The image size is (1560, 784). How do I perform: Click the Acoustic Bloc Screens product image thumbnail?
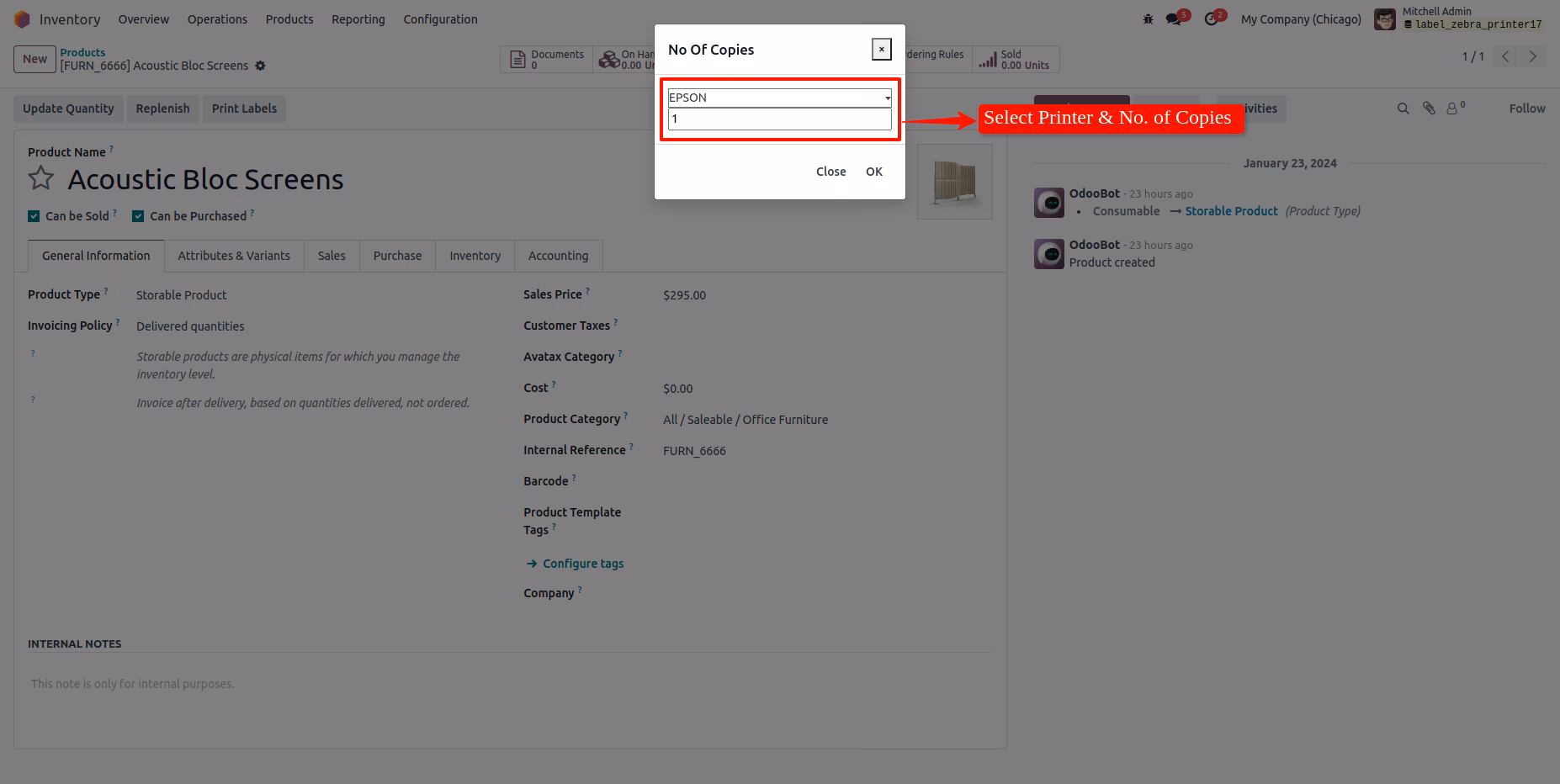tap(955, 182)
